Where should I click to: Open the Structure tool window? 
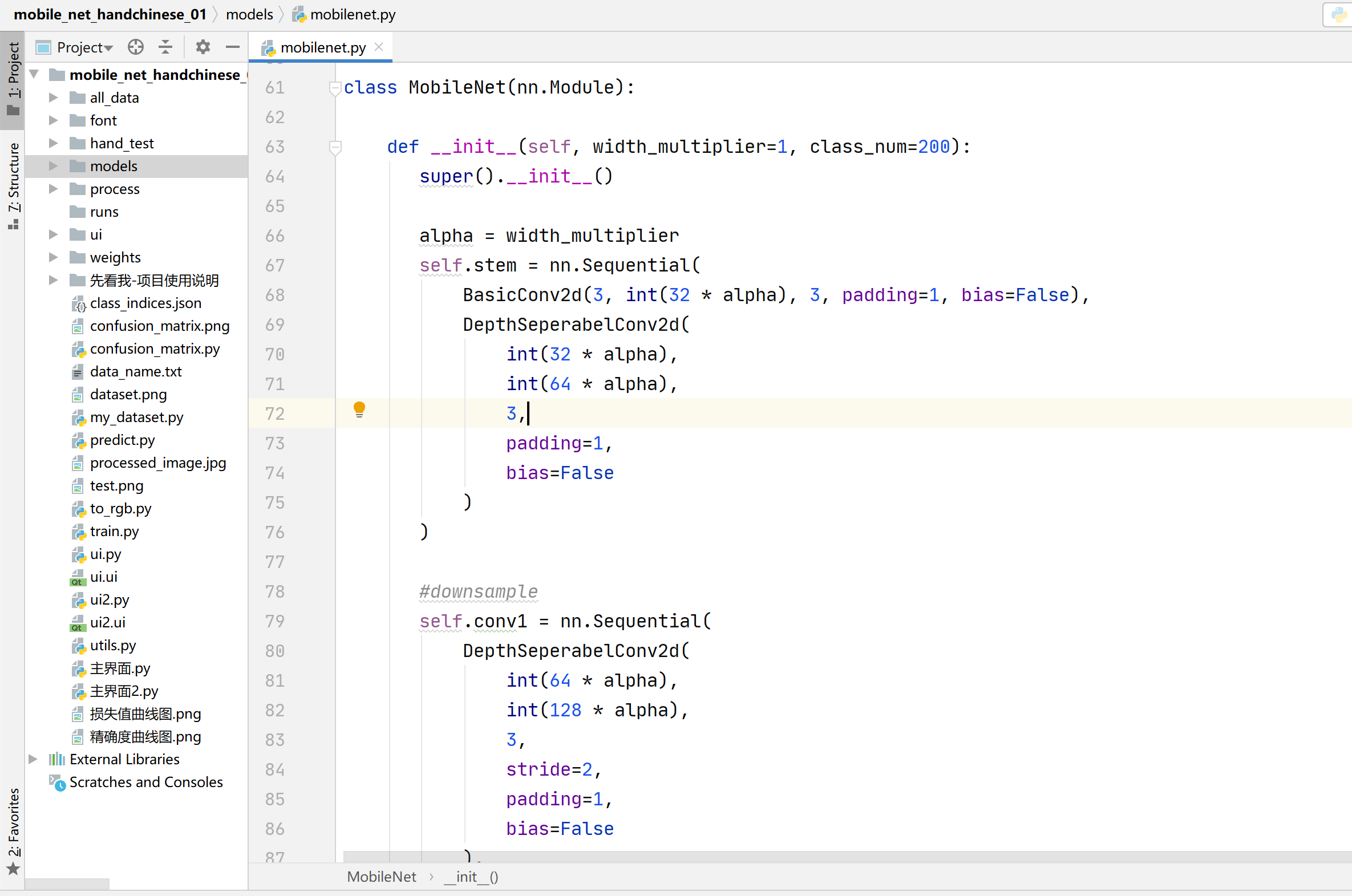(13, 186)
